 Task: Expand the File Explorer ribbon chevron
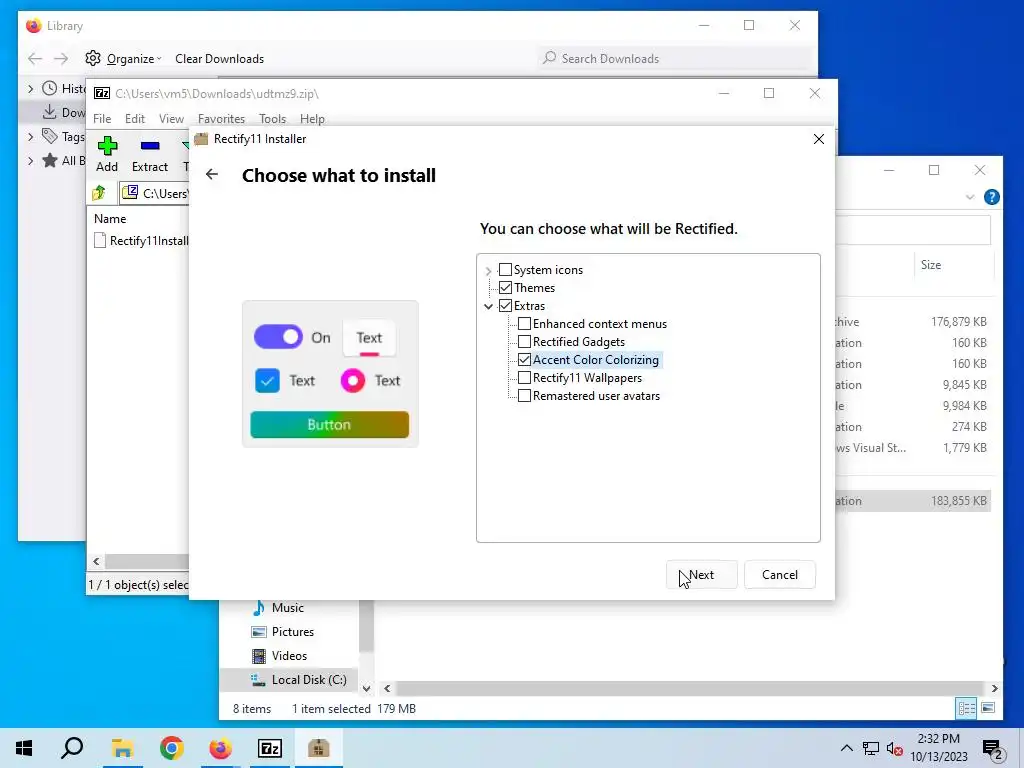pos(970,197)
